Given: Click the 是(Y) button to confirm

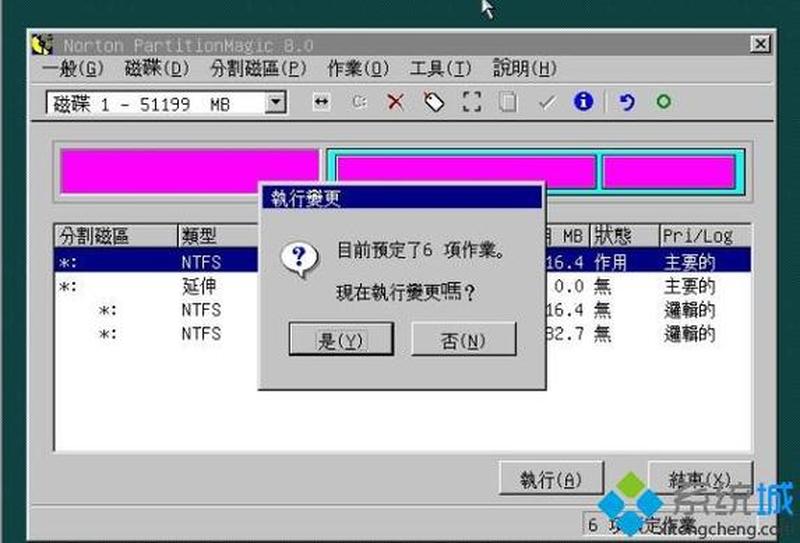Looking at the screenshot, I should 341,339.
